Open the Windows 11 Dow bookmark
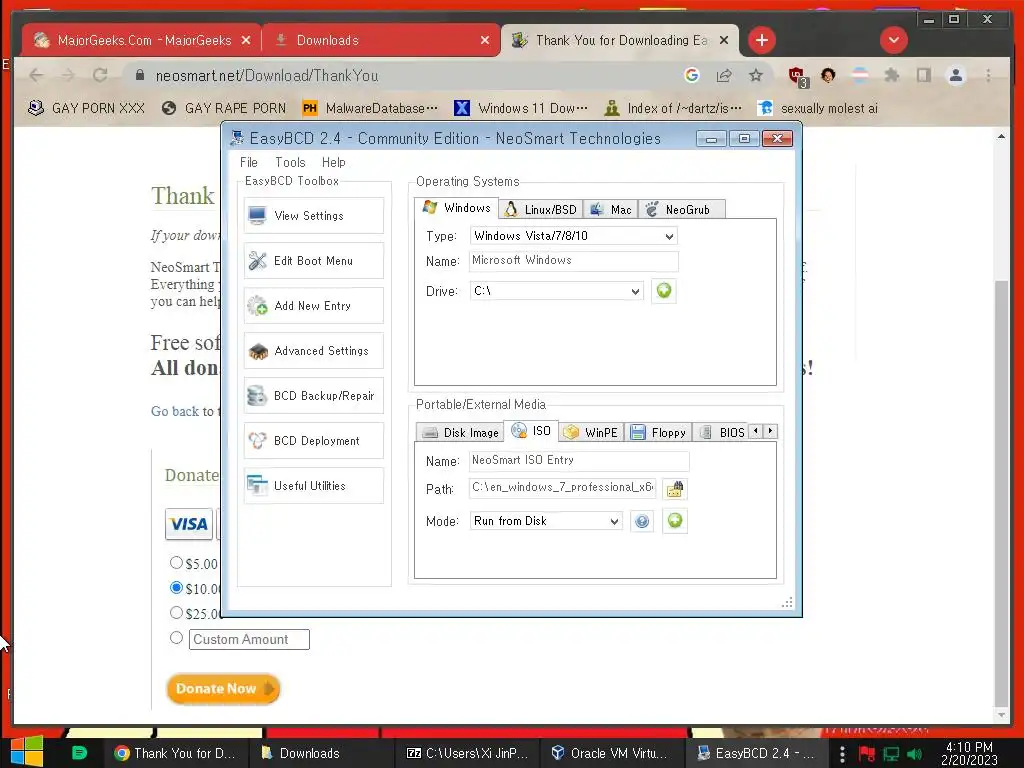 click(x=520, y=108)
